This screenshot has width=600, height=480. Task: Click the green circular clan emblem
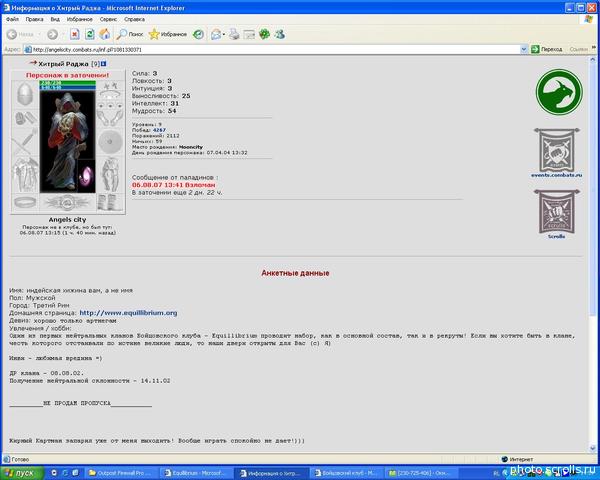coord(559,92)
